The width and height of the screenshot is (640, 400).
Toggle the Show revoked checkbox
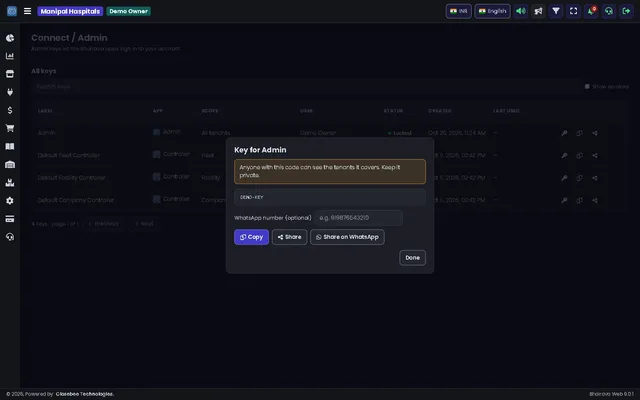coord(587,87)
